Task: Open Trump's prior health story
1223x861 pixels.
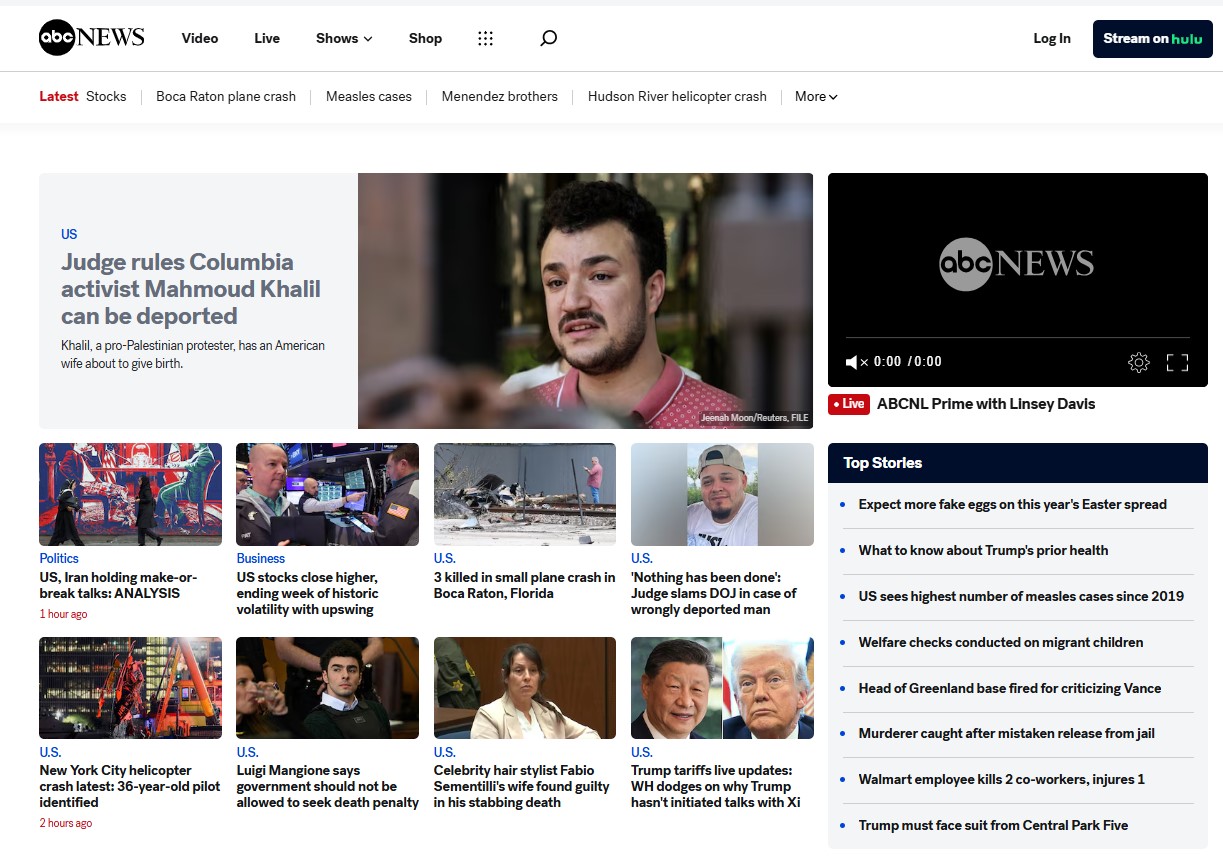Action: click(x=983, y=550)
